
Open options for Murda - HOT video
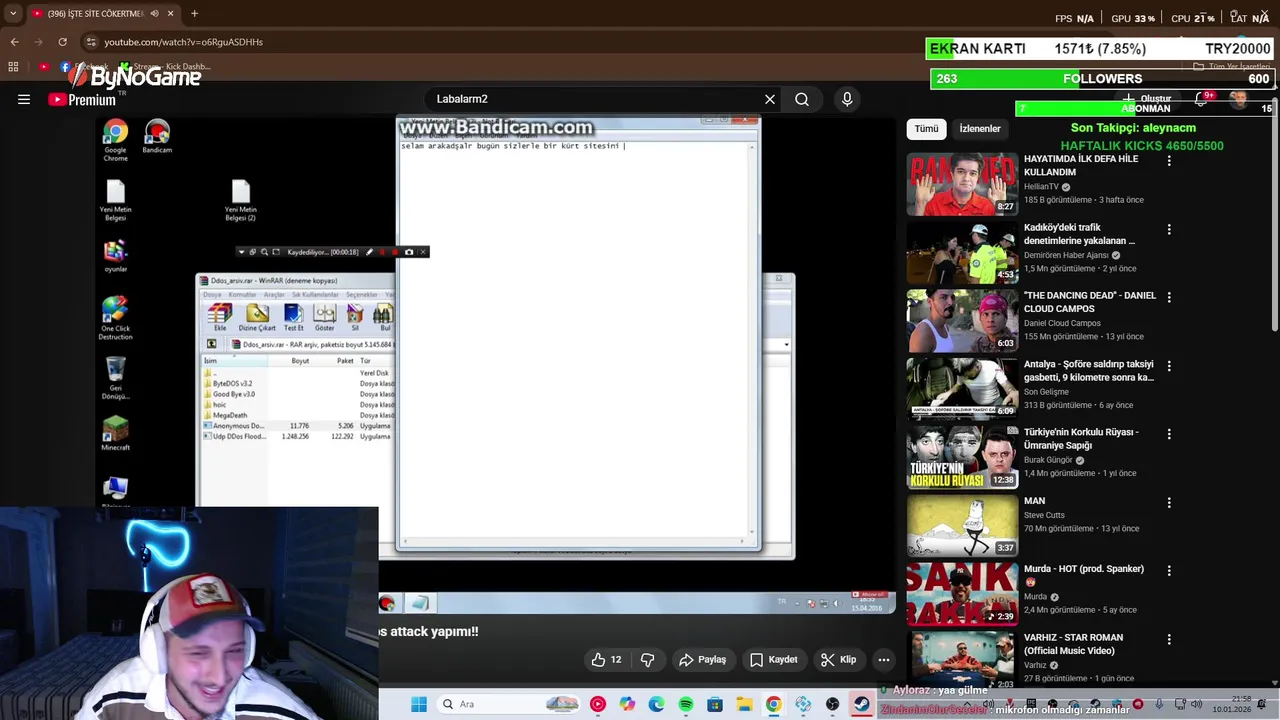(1169, 571)
